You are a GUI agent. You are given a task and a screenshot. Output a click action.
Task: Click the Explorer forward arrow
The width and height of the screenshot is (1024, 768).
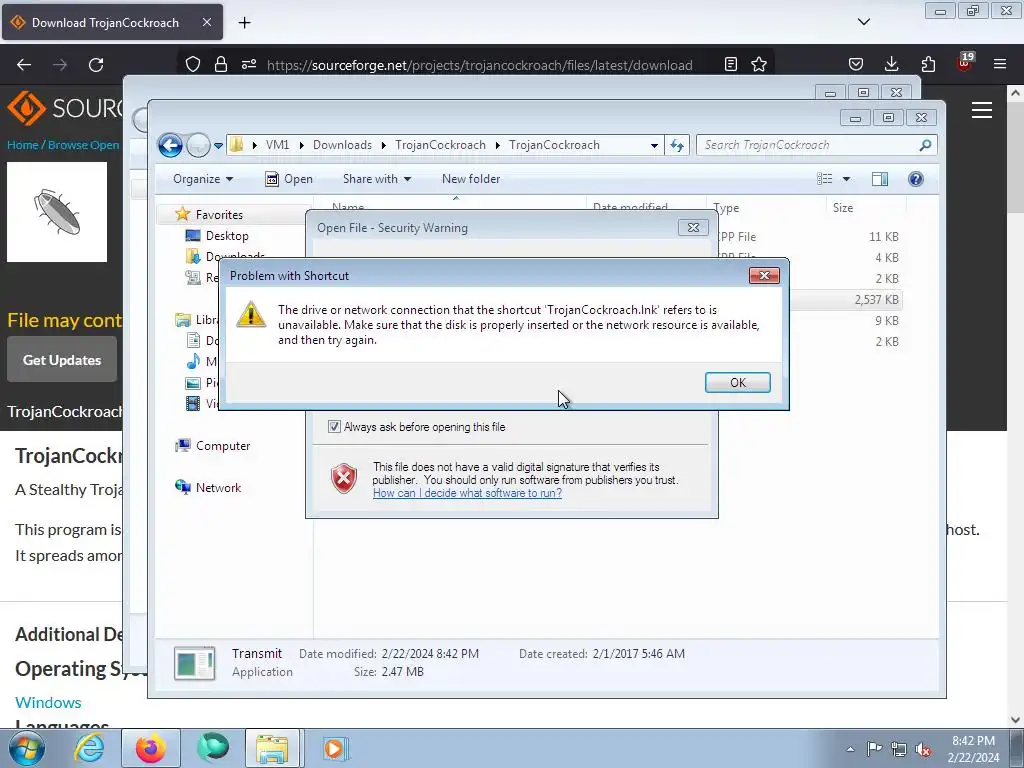[198, 145]
